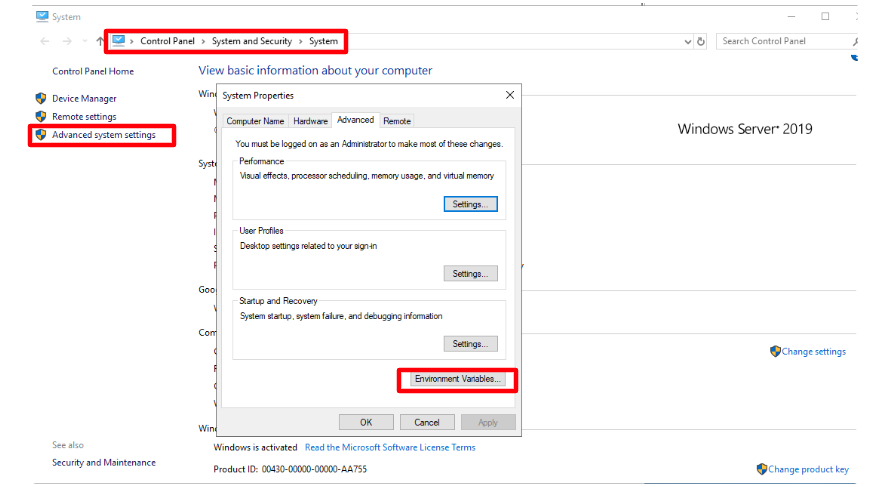
Task: Expand the chevron after Control Panel breadcrumb
Action: (204, 41)
